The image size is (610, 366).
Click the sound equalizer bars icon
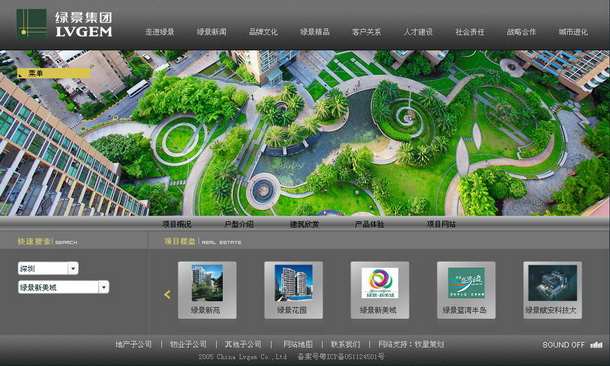click(x=596, y=345)
